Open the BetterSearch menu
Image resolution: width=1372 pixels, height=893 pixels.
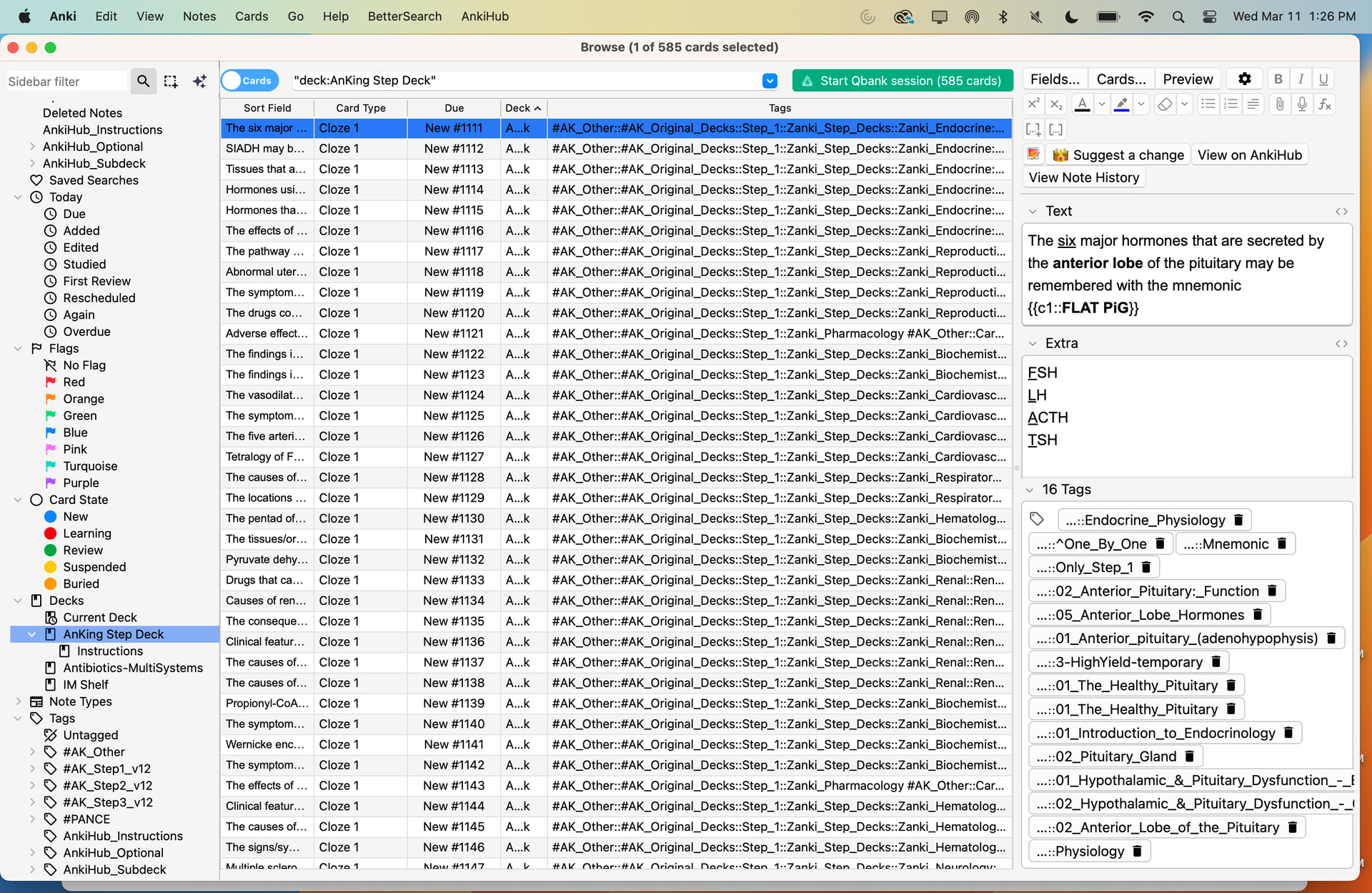[404, 16]
